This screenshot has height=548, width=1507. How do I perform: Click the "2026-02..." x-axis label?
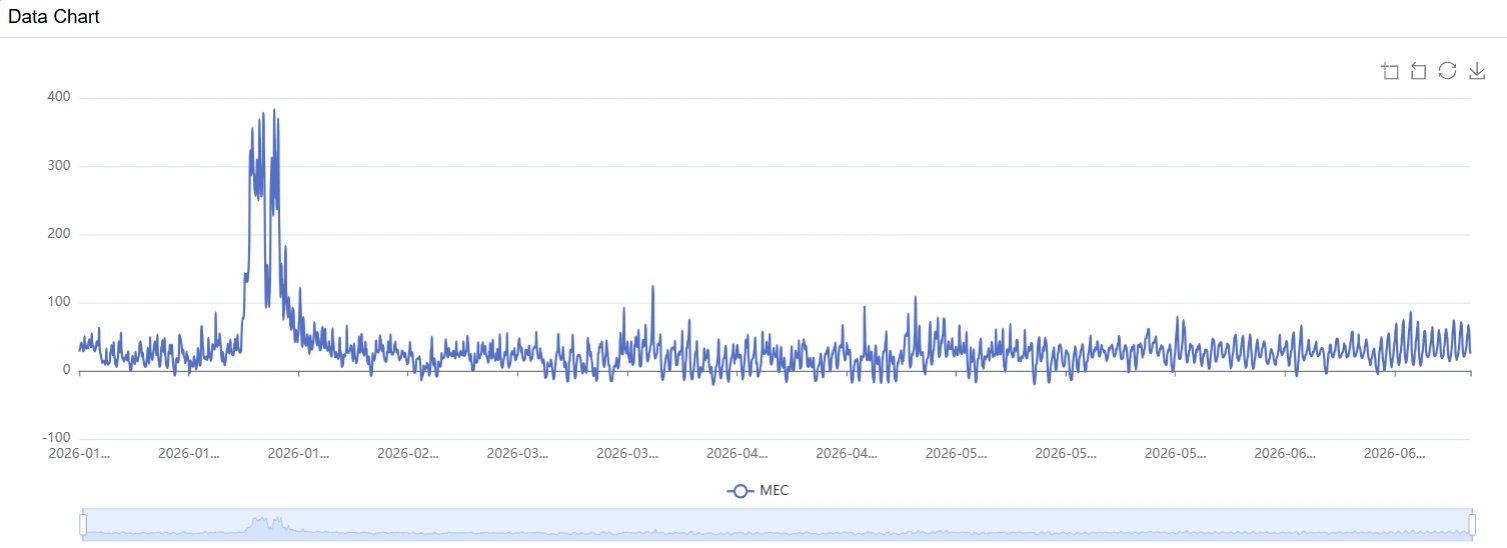coord(408,453)
